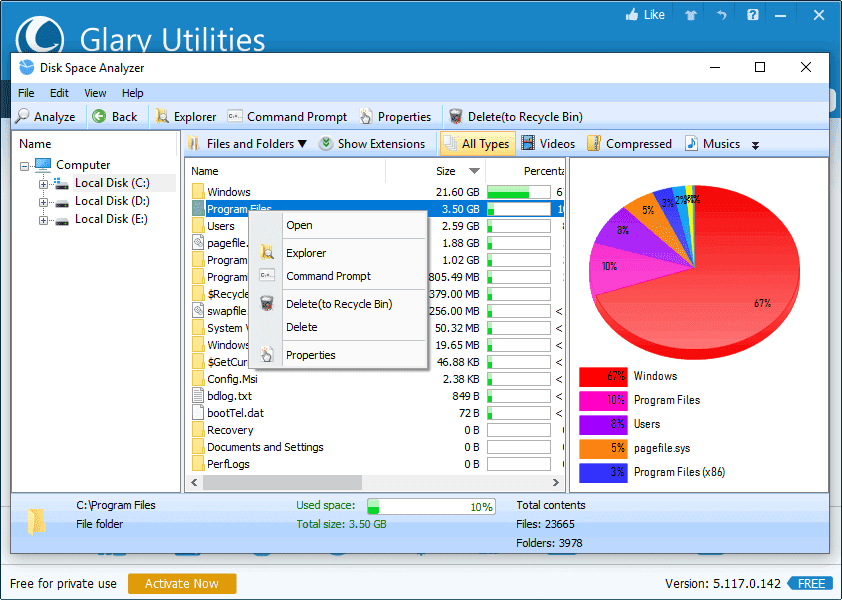Open Properties from the toolbar
The height and width of the screenshot is (600, 842).
tap(396, 117)
